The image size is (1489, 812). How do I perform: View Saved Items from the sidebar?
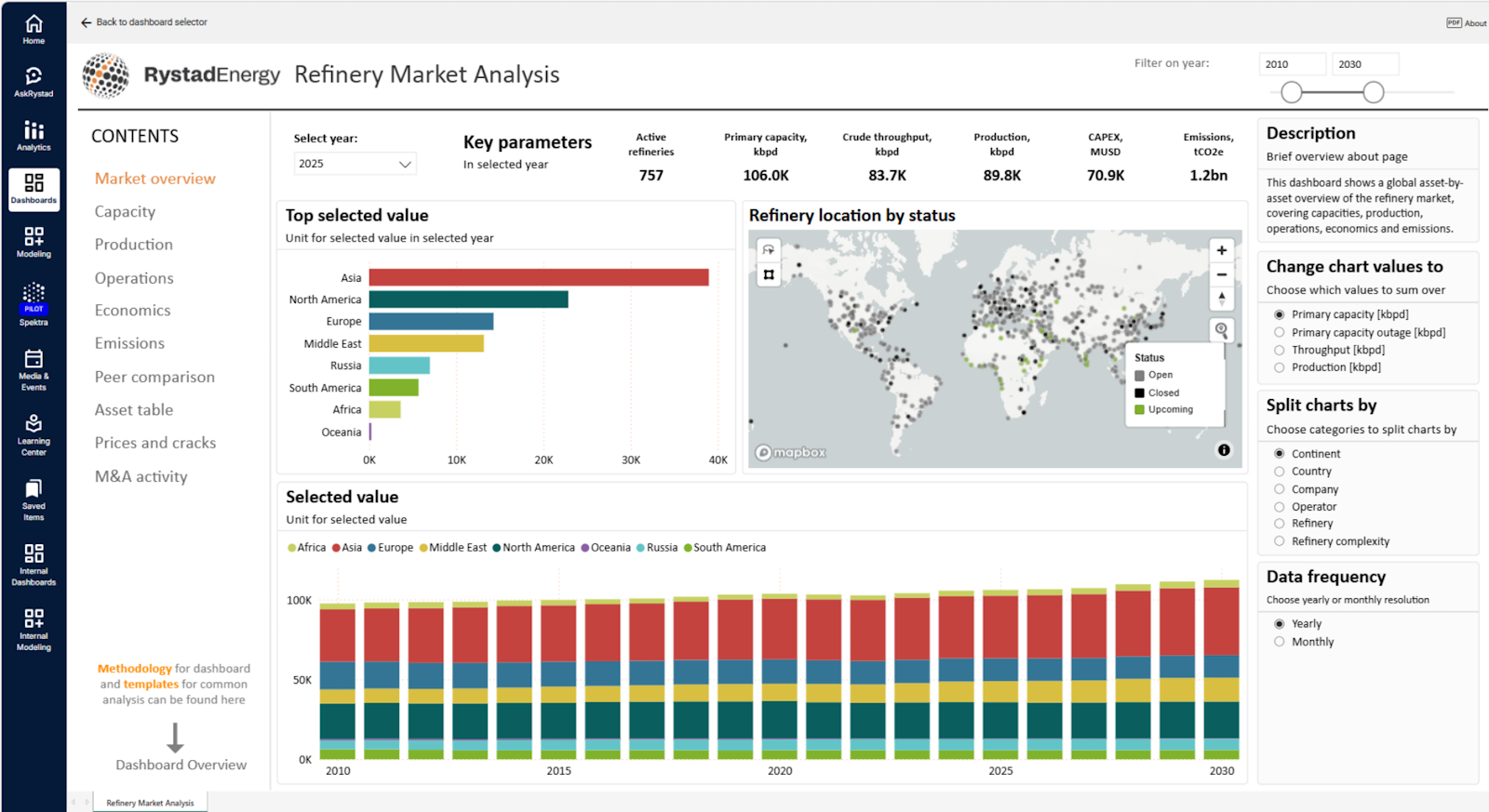point(34,500)
